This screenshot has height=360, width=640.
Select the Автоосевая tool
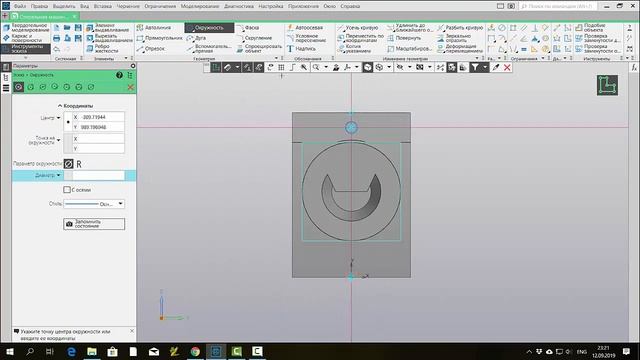(305, 28)
